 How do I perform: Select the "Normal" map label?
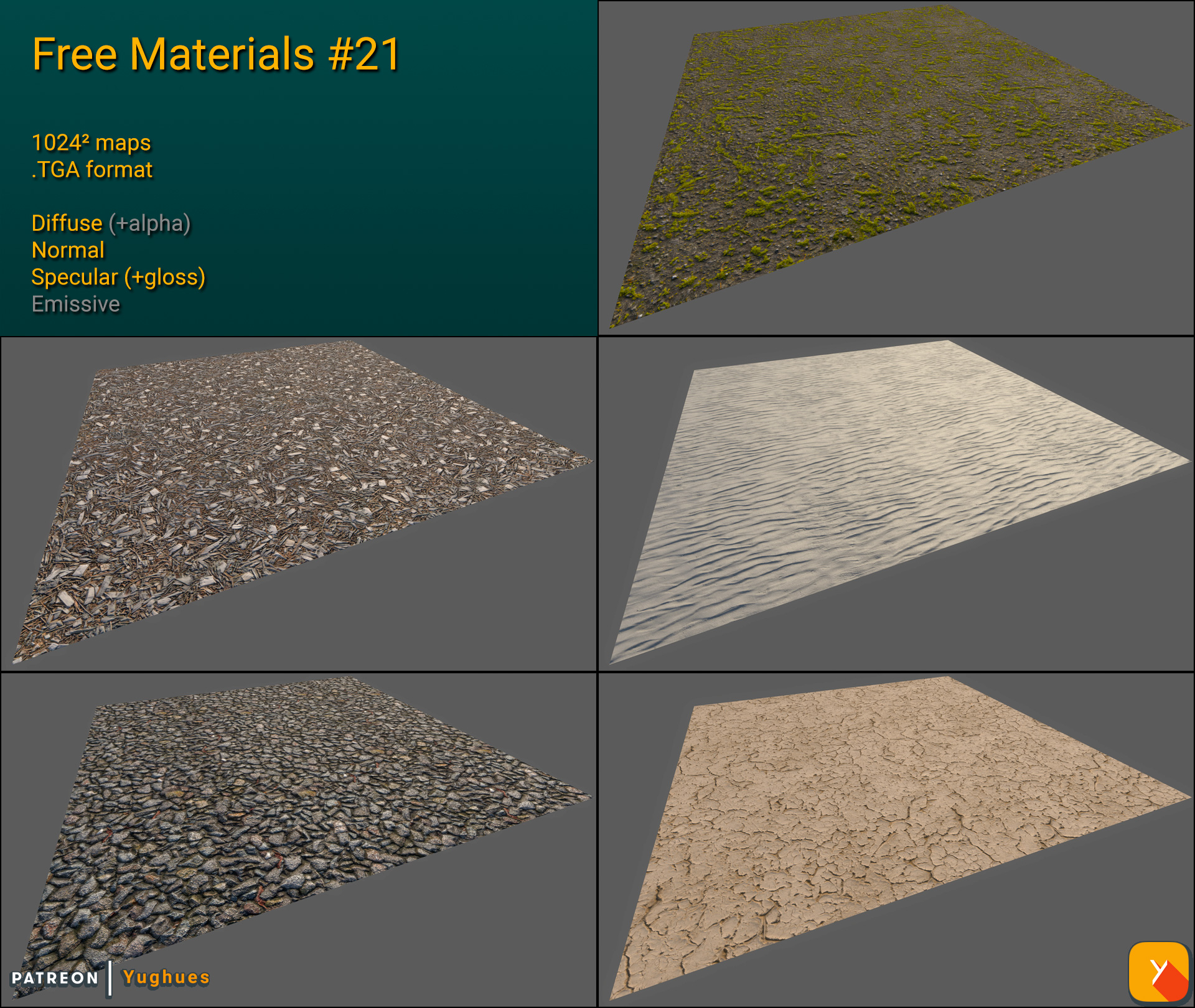[68, 250]
